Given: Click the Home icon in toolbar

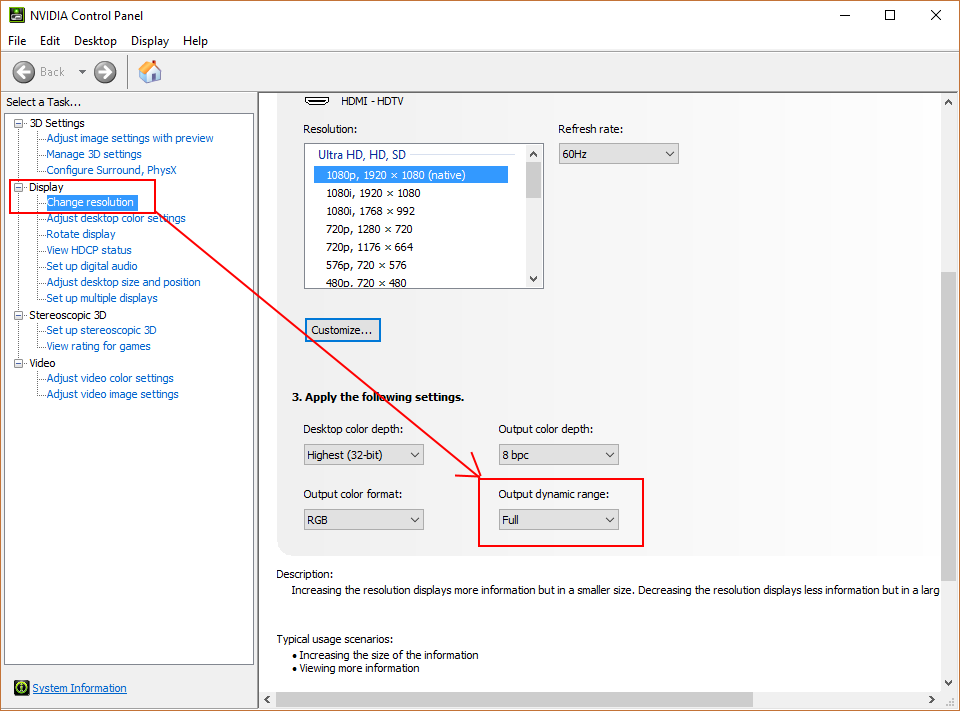Looking at the screenshot, I should tap(150, 72).
